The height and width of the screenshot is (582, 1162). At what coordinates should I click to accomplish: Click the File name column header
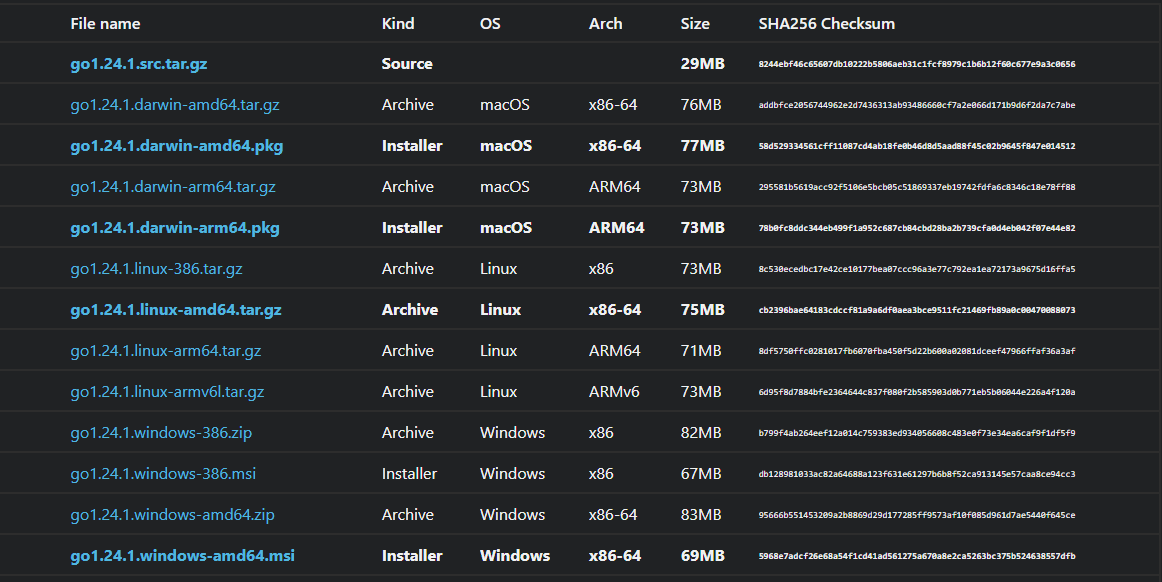coord(105,23)
